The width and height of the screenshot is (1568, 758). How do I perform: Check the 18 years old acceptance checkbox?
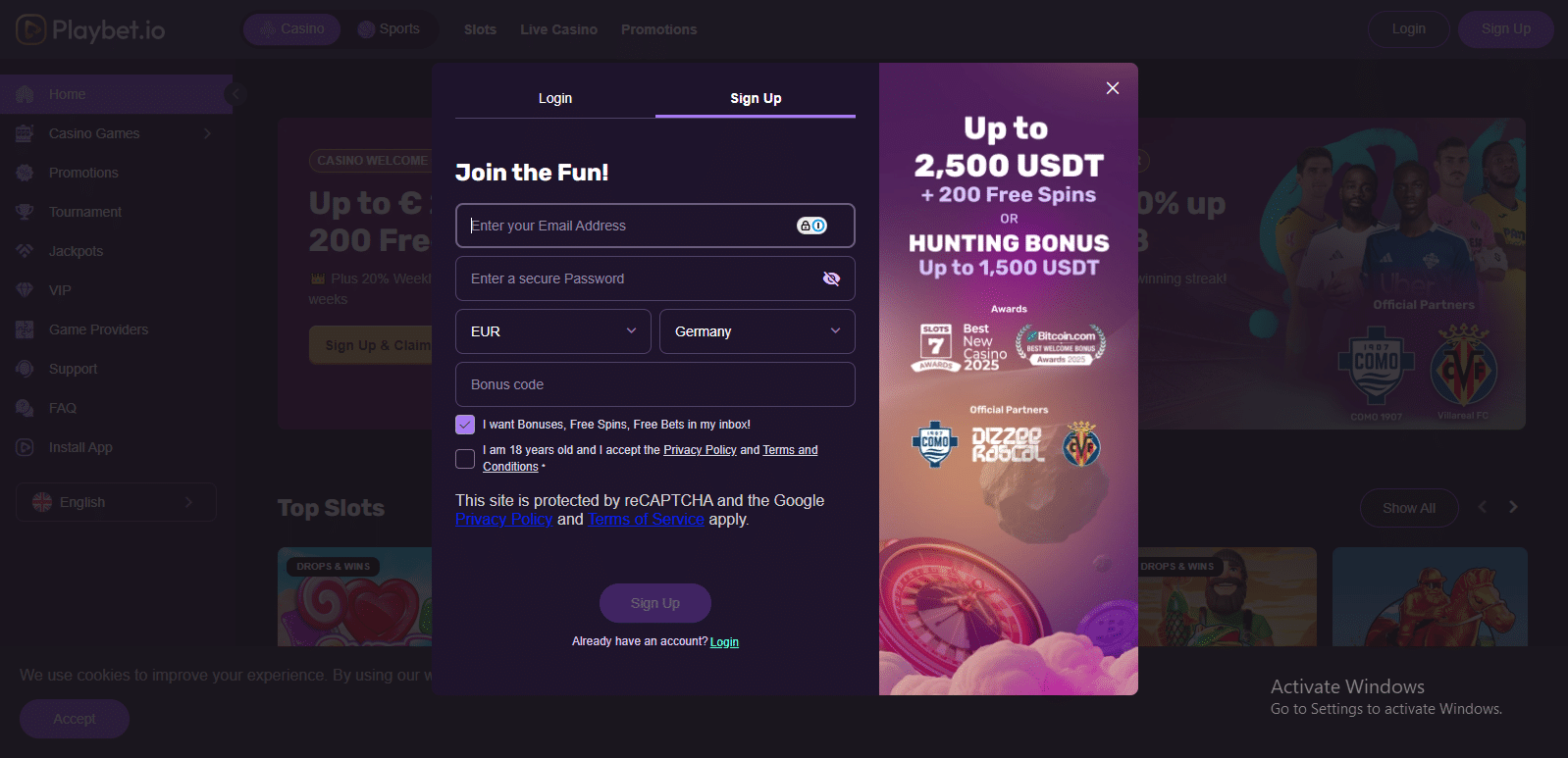point(465,458)
